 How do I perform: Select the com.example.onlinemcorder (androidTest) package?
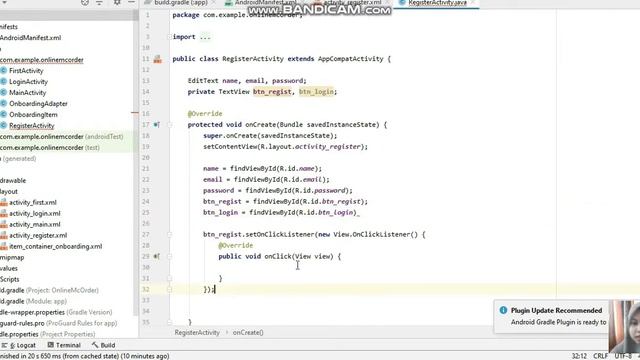point(62,136)
